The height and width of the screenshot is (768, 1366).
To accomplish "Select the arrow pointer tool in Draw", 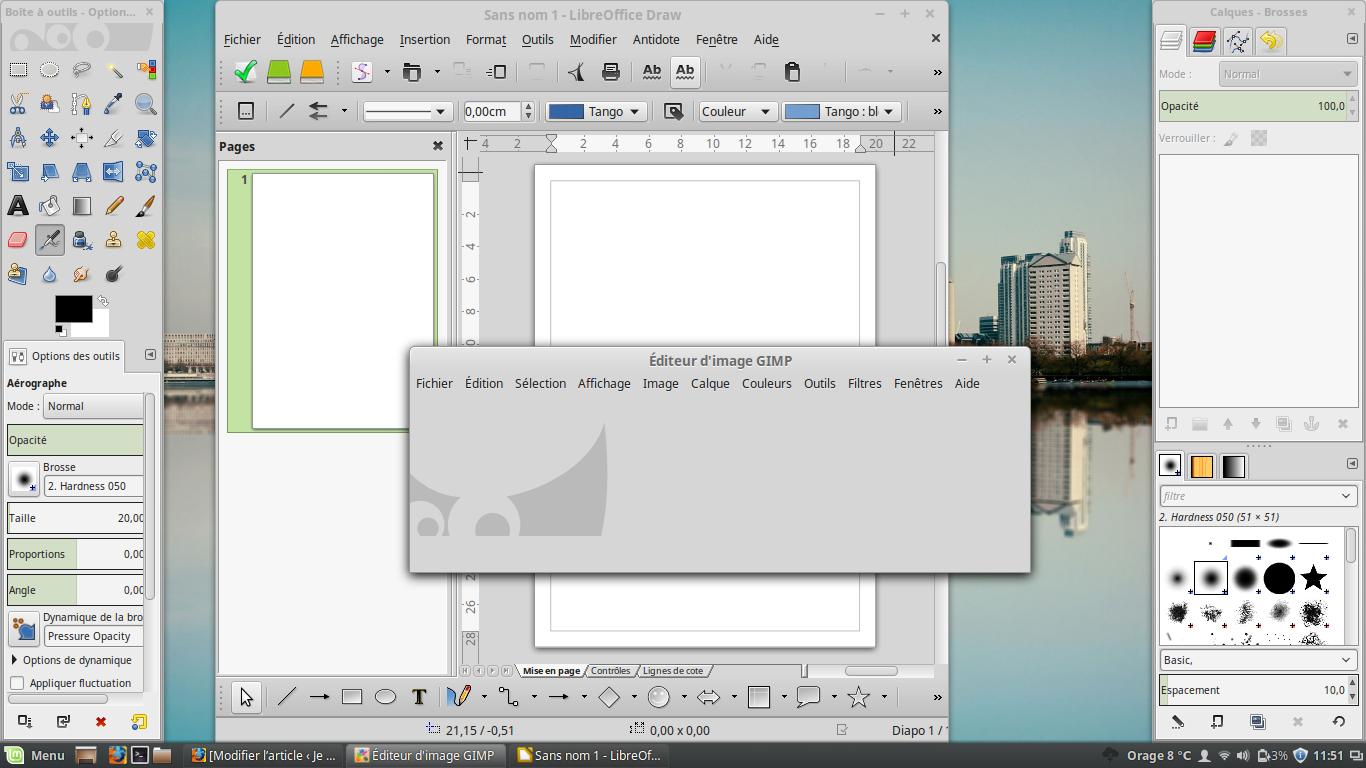I will (246, 697).
